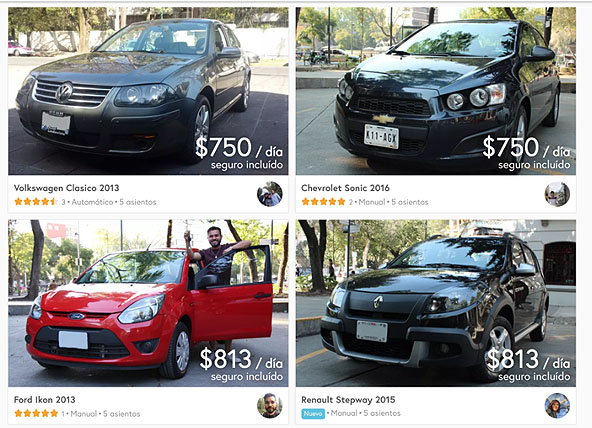This screenshot has width=592, height=428.
Task: Open the Chevrolet Sonic 2016 title link
Action: [x=345, y=188]
